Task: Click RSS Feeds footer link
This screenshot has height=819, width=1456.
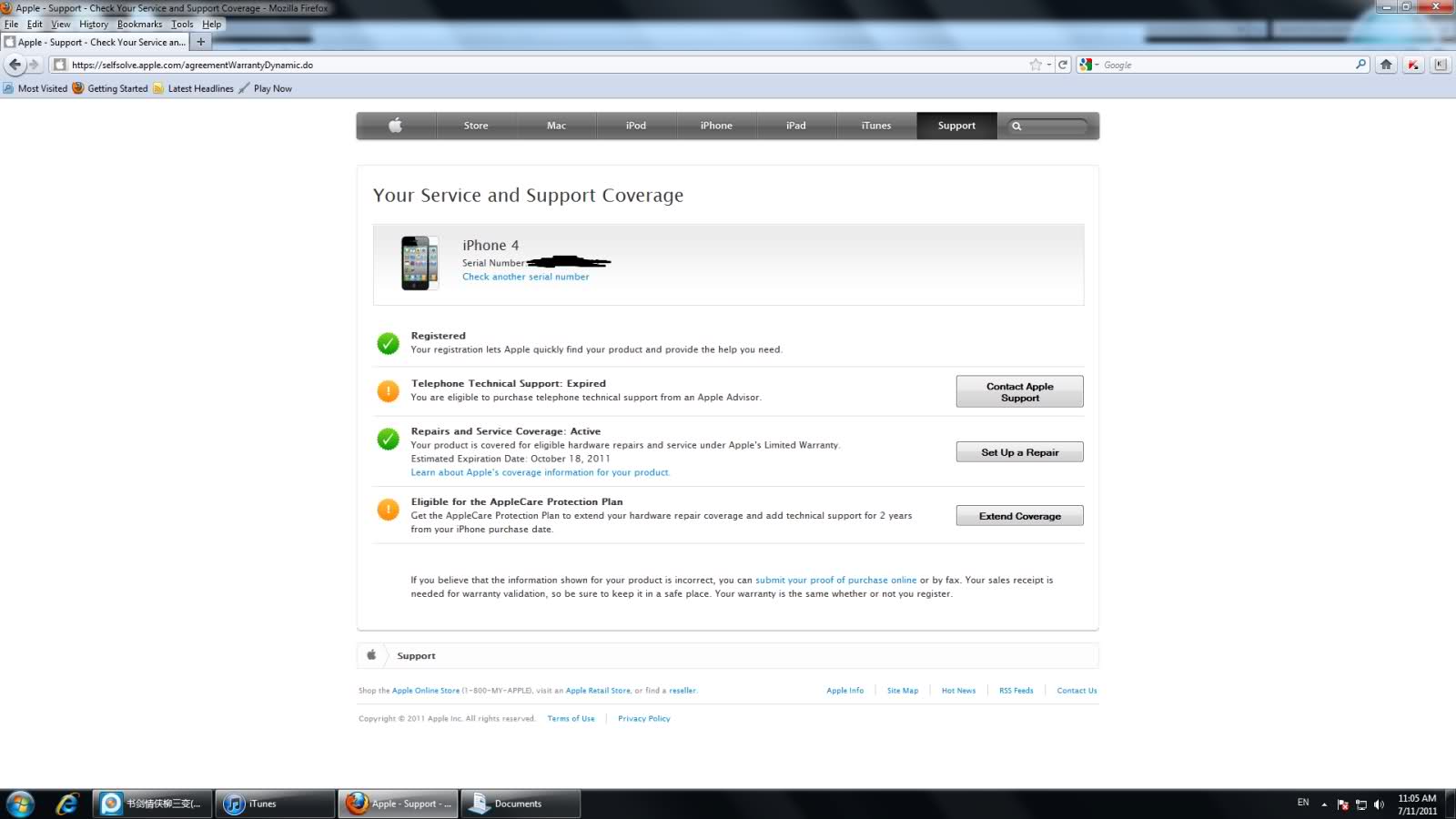Action: coord(1016,691)
